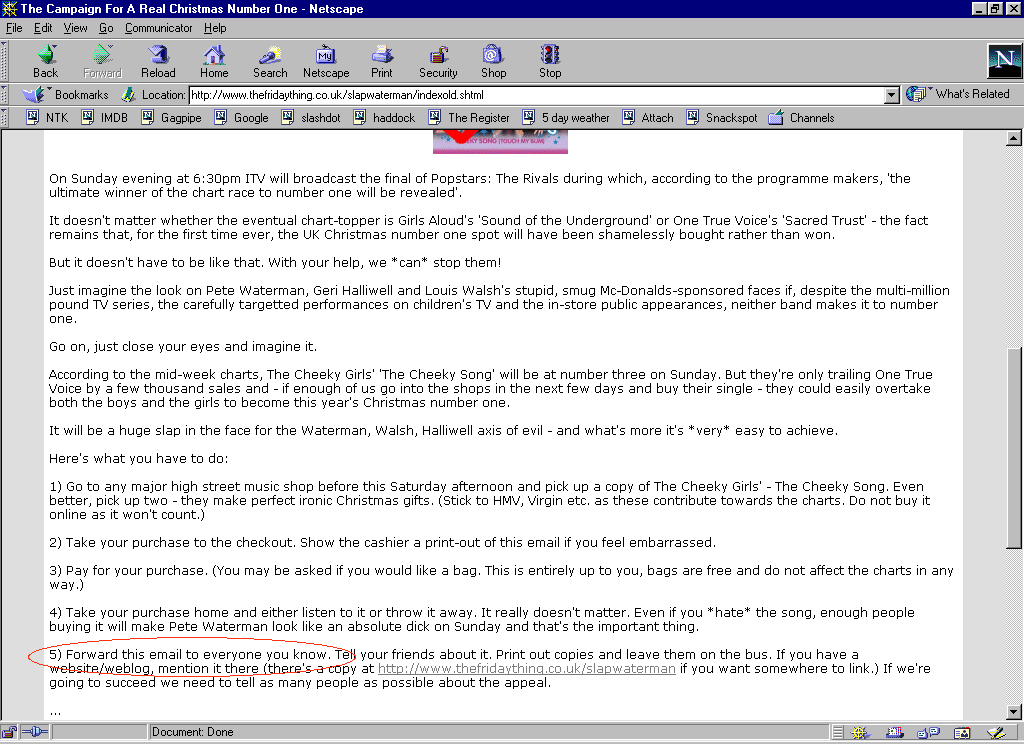Viewport: 1024px width, 744px height.
Task: Follow the thefridaything.co.uk/slapwaterman link
Action: pos(526,668)
